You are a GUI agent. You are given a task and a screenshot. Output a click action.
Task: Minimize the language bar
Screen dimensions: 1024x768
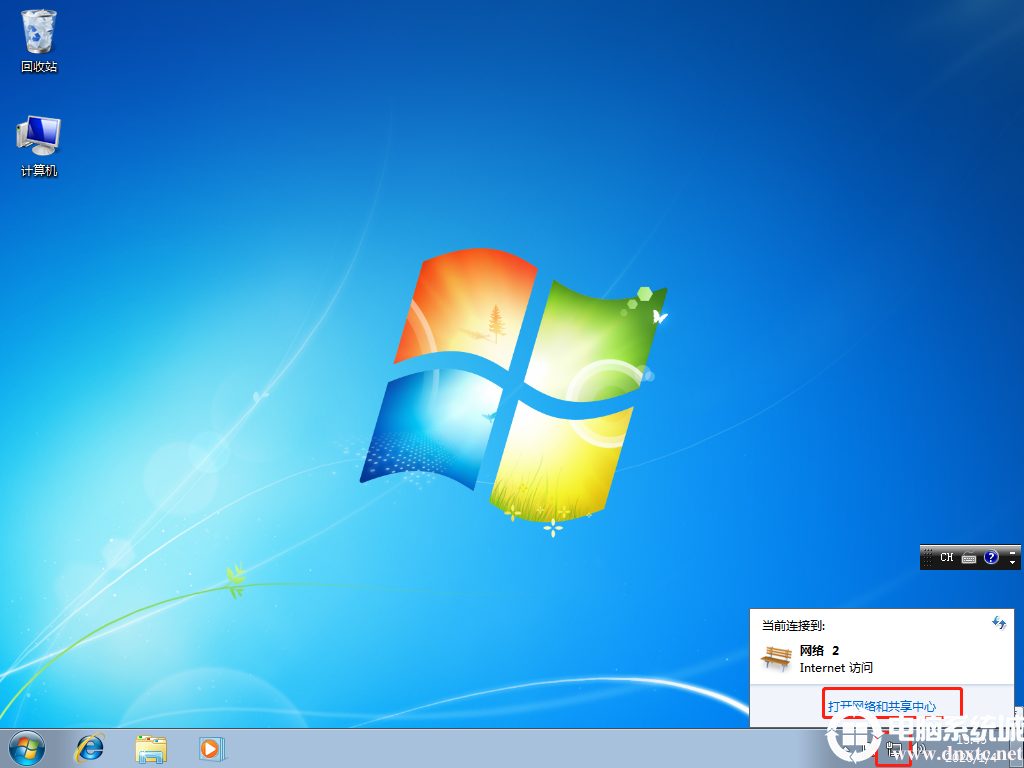1012,552
